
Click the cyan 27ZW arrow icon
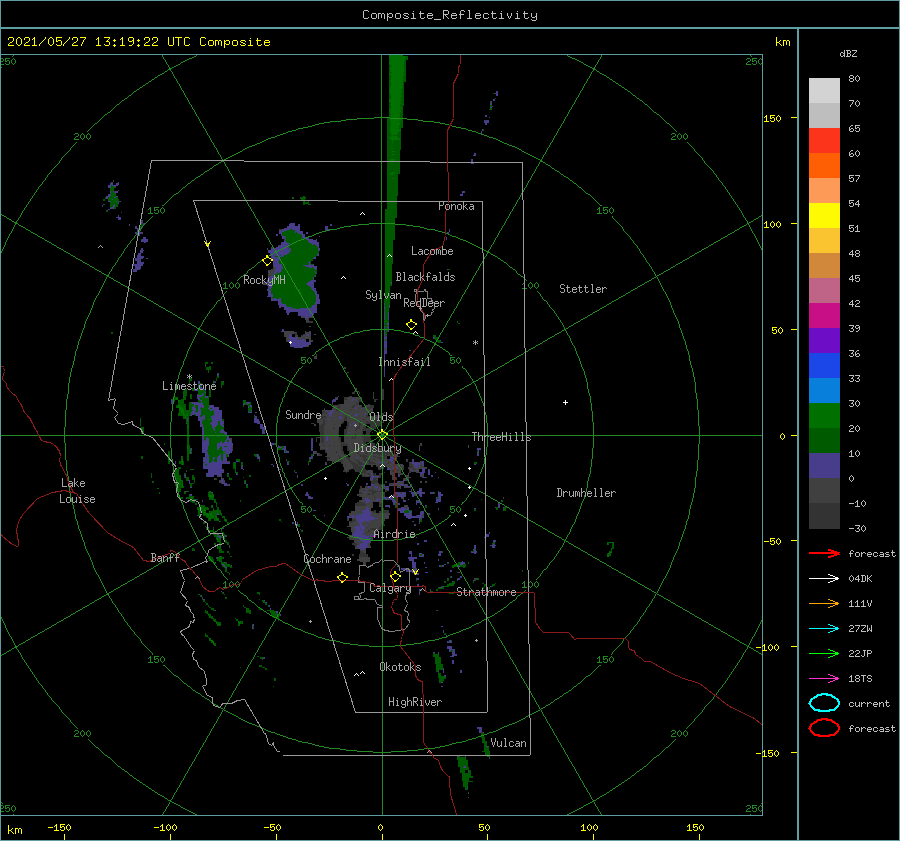coord(824,629)
